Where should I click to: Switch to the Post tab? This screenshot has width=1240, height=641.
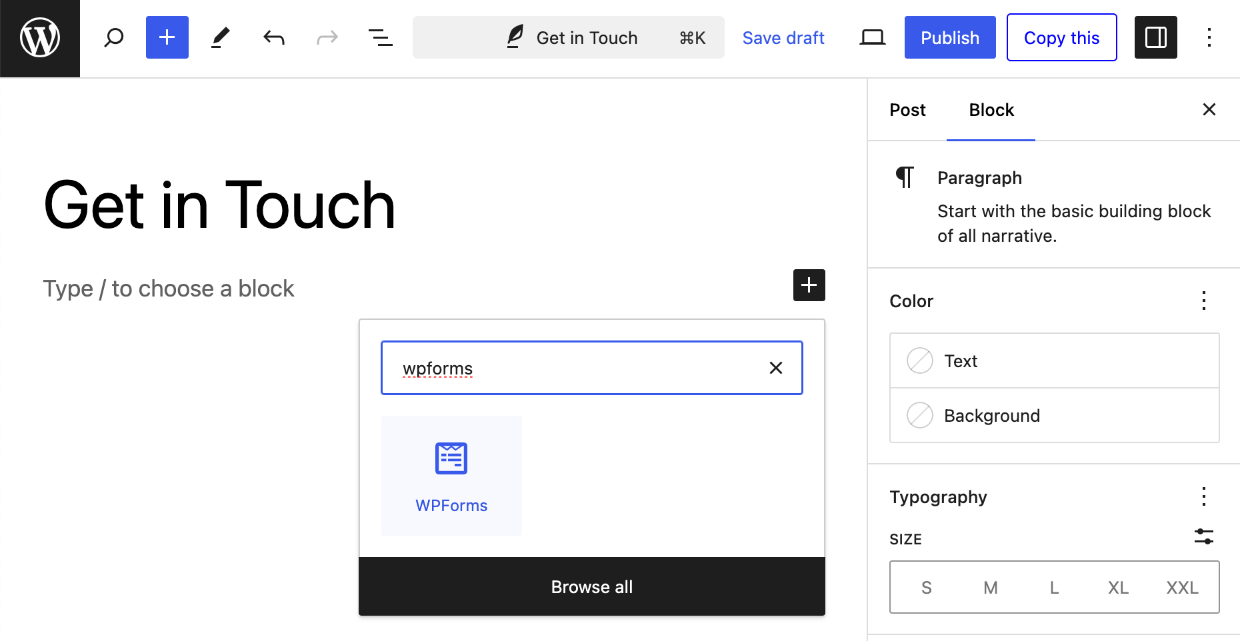(907, 110)
